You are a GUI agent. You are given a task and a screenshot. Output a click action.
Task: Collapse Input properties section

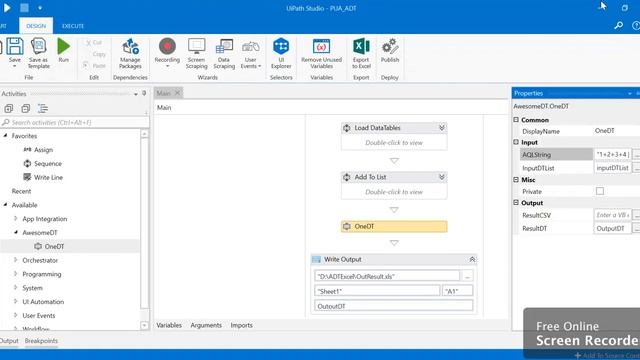tap(516, 142)
